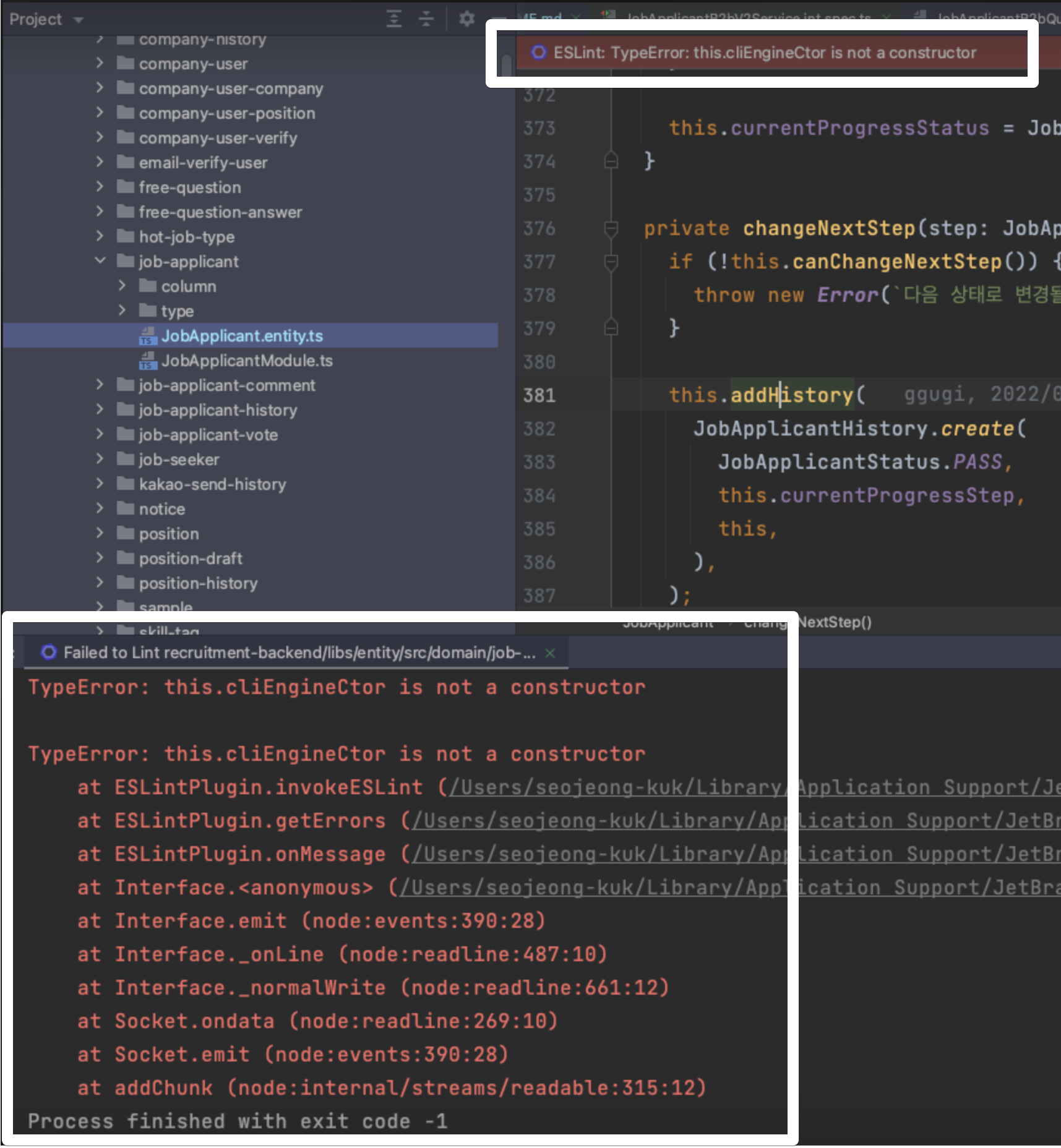Toggle fold marker at line 379
The height and width of the screenshot is (1148, 1061).
(x=611, y=327)
